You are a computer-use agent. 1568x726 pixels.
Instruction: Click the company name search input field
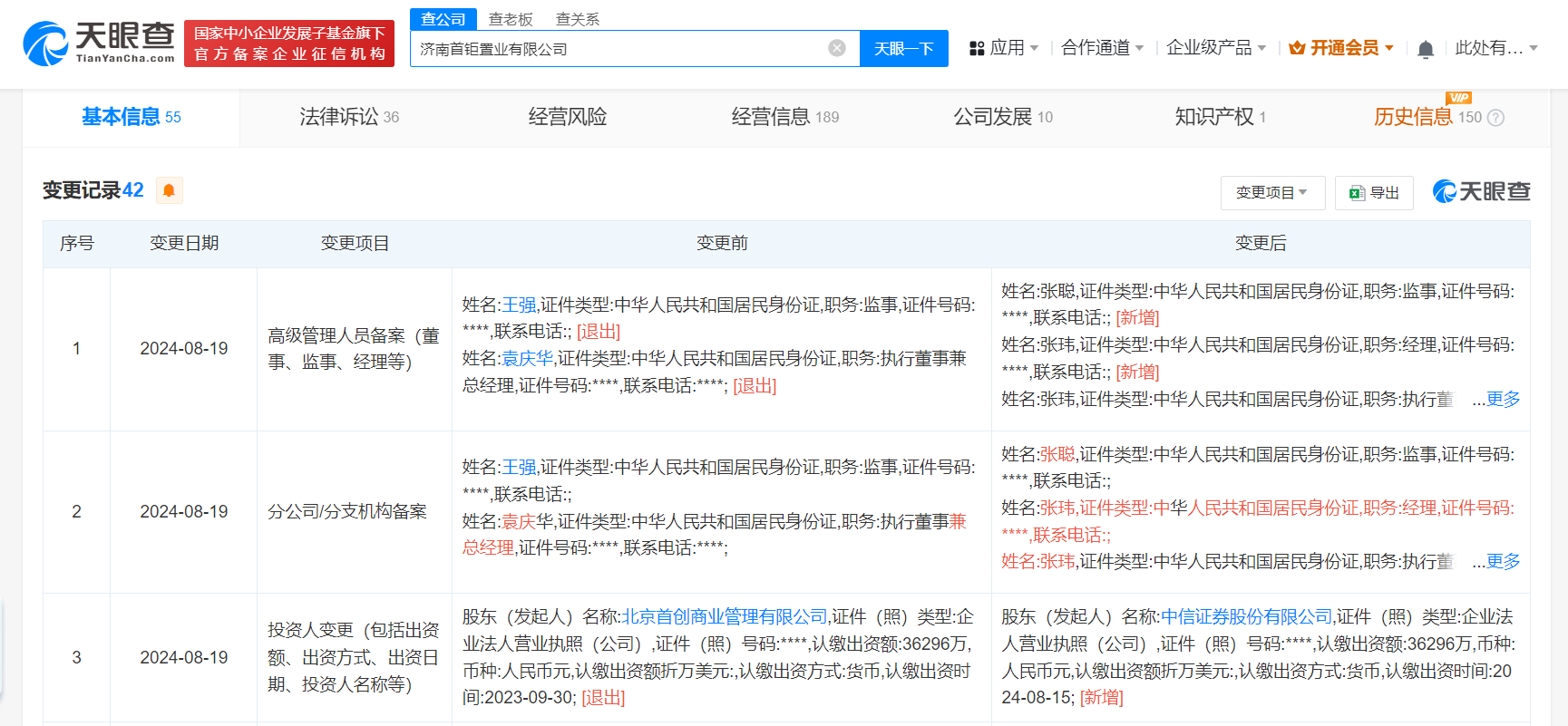tap(617, 49)
